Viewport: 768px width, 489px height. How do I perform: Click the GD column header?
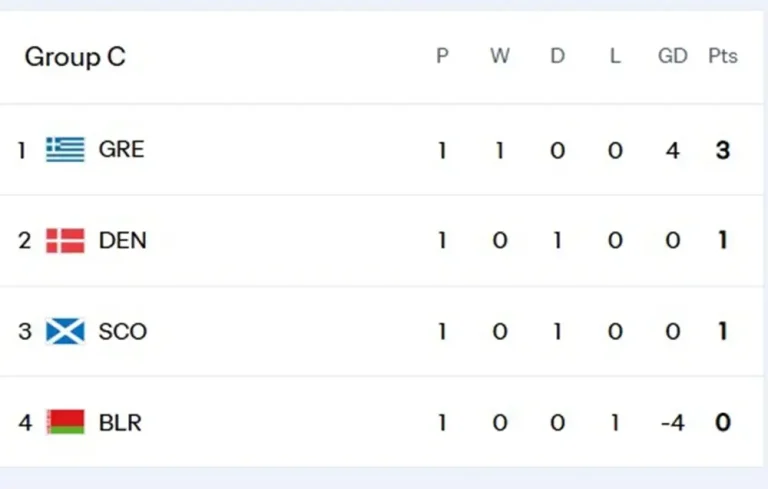672,57
